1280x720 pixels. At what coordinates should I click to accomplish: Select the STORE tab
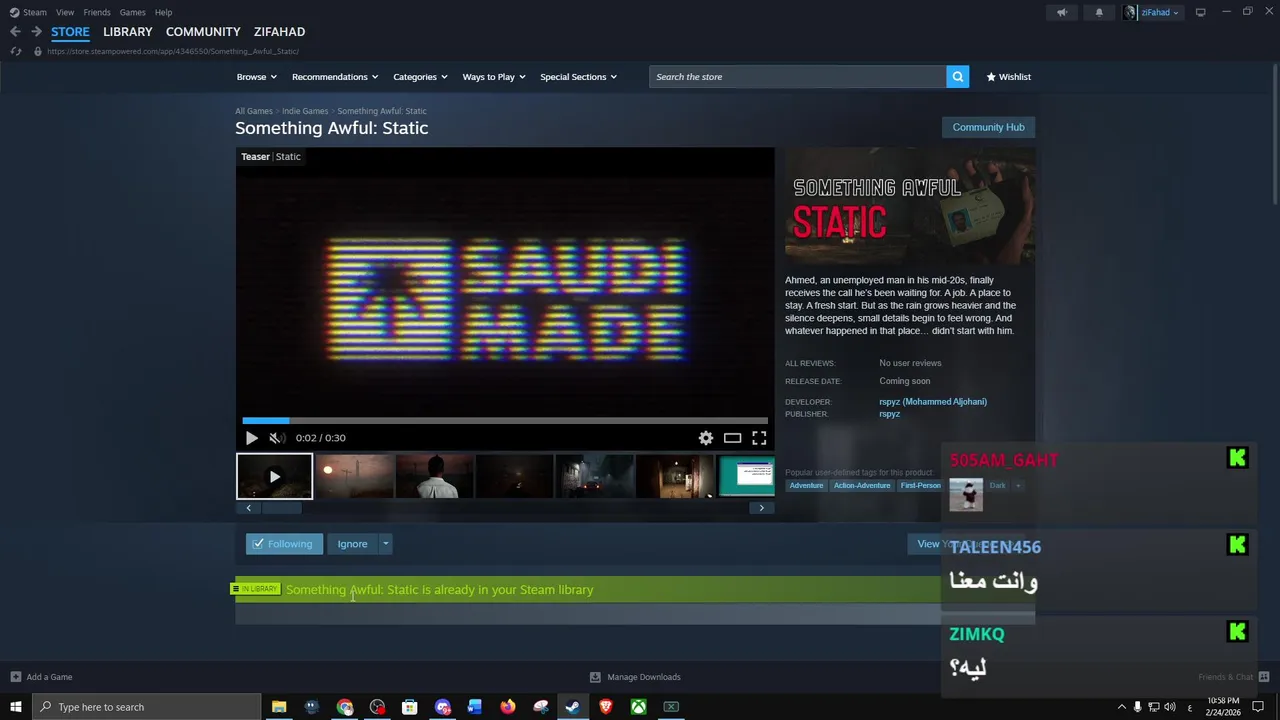[x=70, y=32]
